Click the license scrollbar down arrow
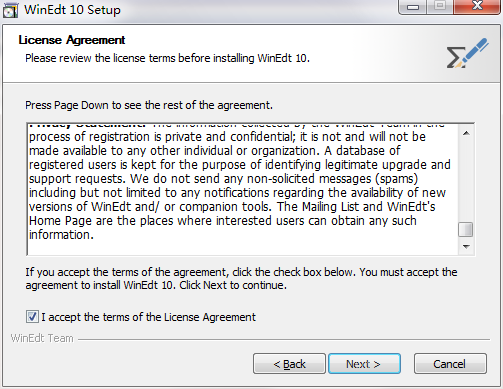The height and width of the screenshot is (389, 503). (466, 247)
